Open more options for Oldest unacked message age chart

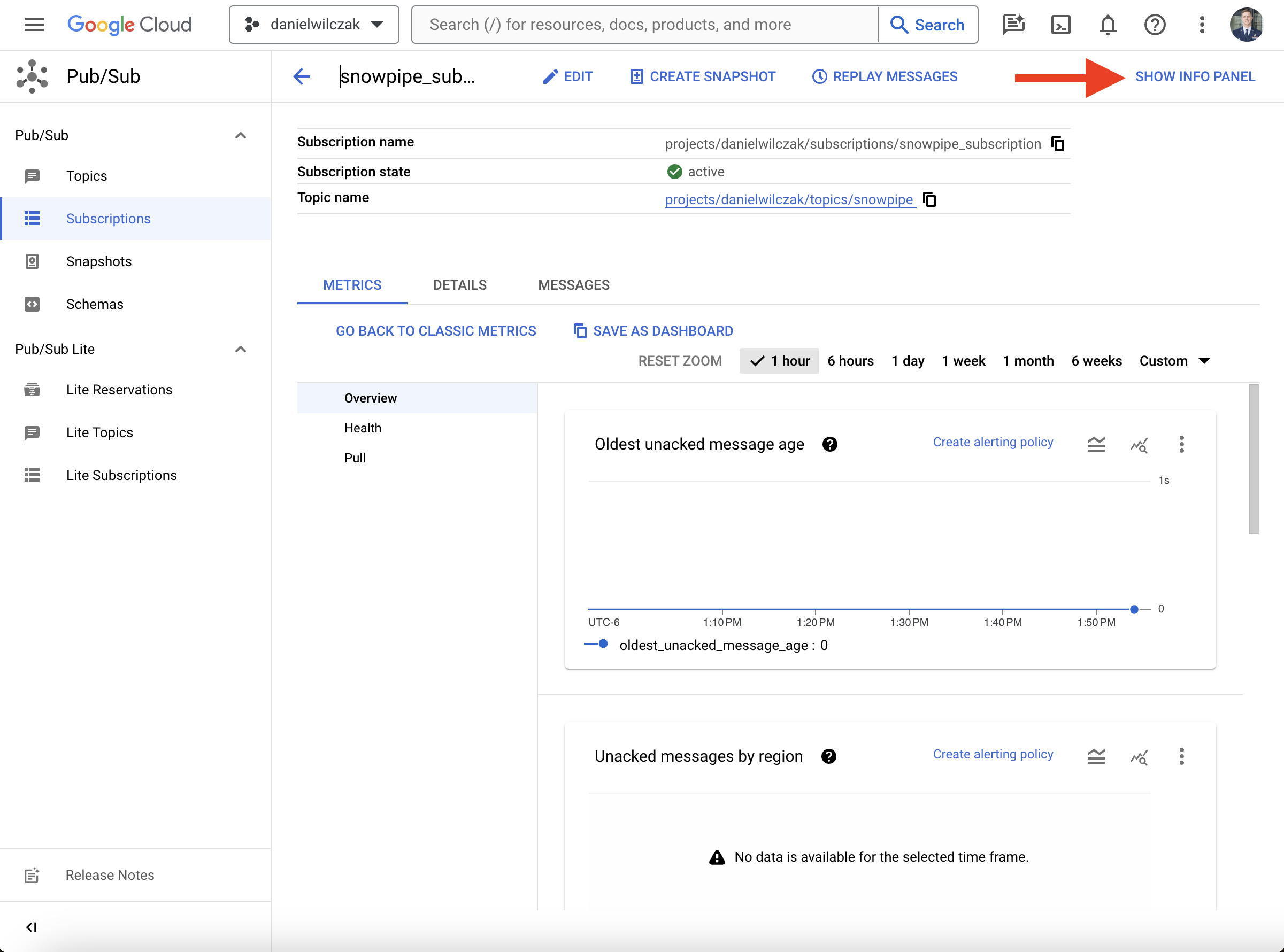click(x=1181, y=444)
